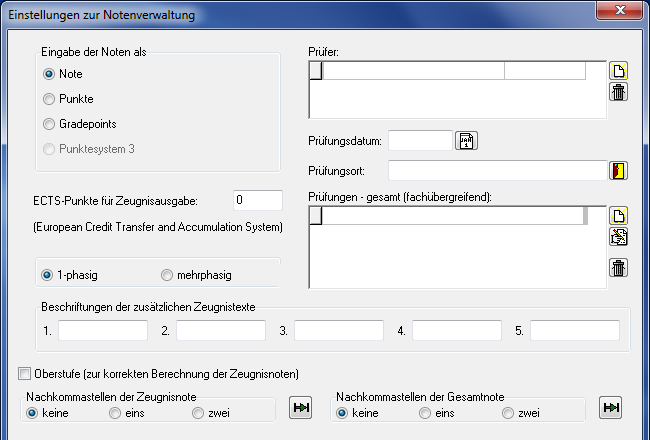Image resolution: width=650 pixels, height=440 pixels.
Task: Edit entry in Prüfungen gesamt list
Action: click(x=618, y=237)
